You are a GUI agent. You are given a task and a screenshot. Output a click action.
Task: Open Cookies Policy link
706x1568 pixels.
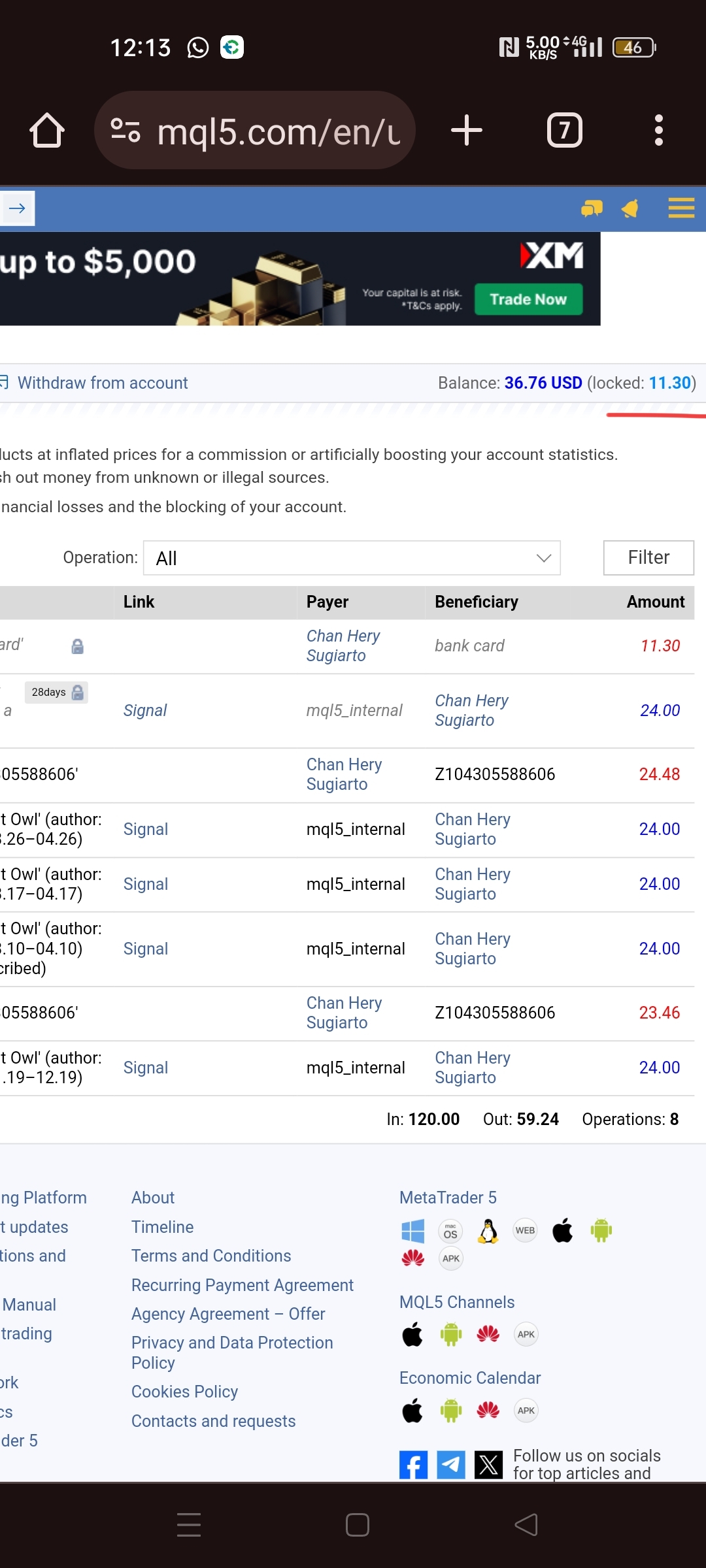pyautogui.click(x=184, y=1392)
